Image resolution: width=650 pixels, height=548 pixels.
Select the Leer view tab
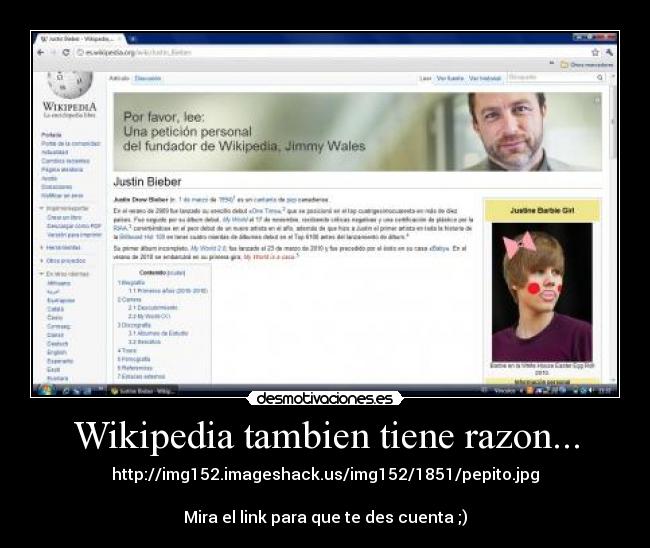pos(425,78)
